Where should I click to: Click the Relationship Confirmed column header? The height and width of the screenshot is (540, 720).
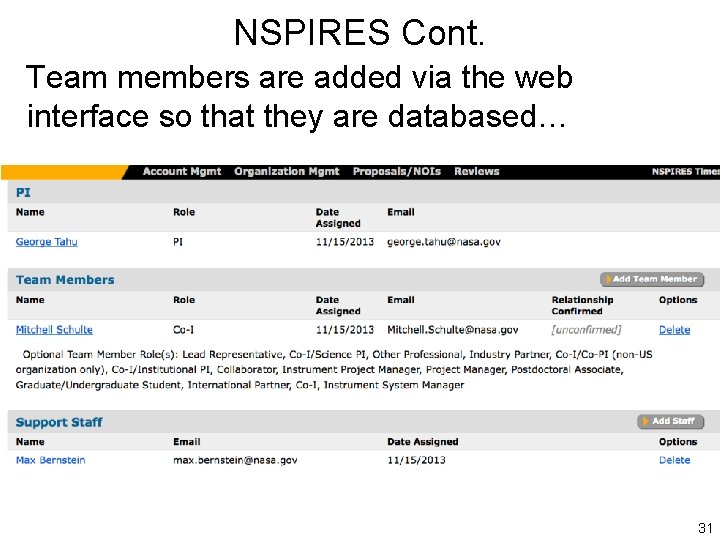point(582,305)
